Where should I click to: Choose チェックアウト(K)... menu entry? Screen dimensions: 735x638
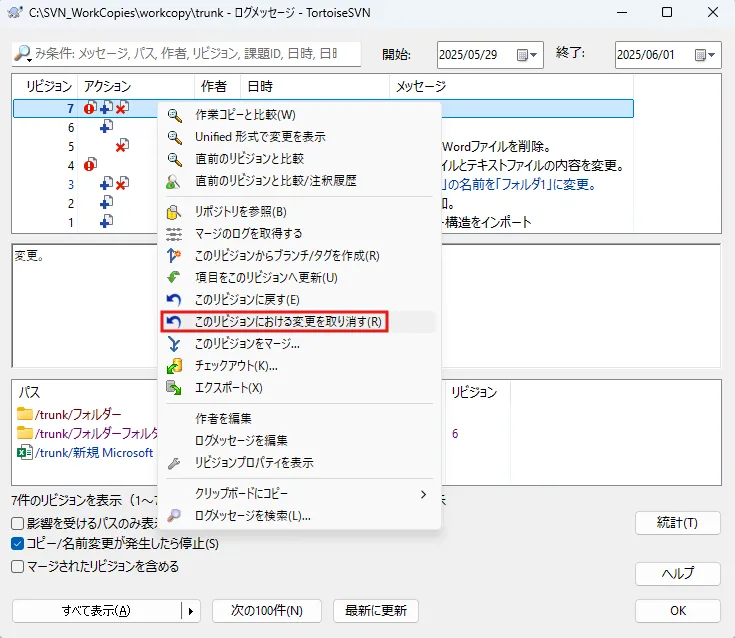point(300,366)
